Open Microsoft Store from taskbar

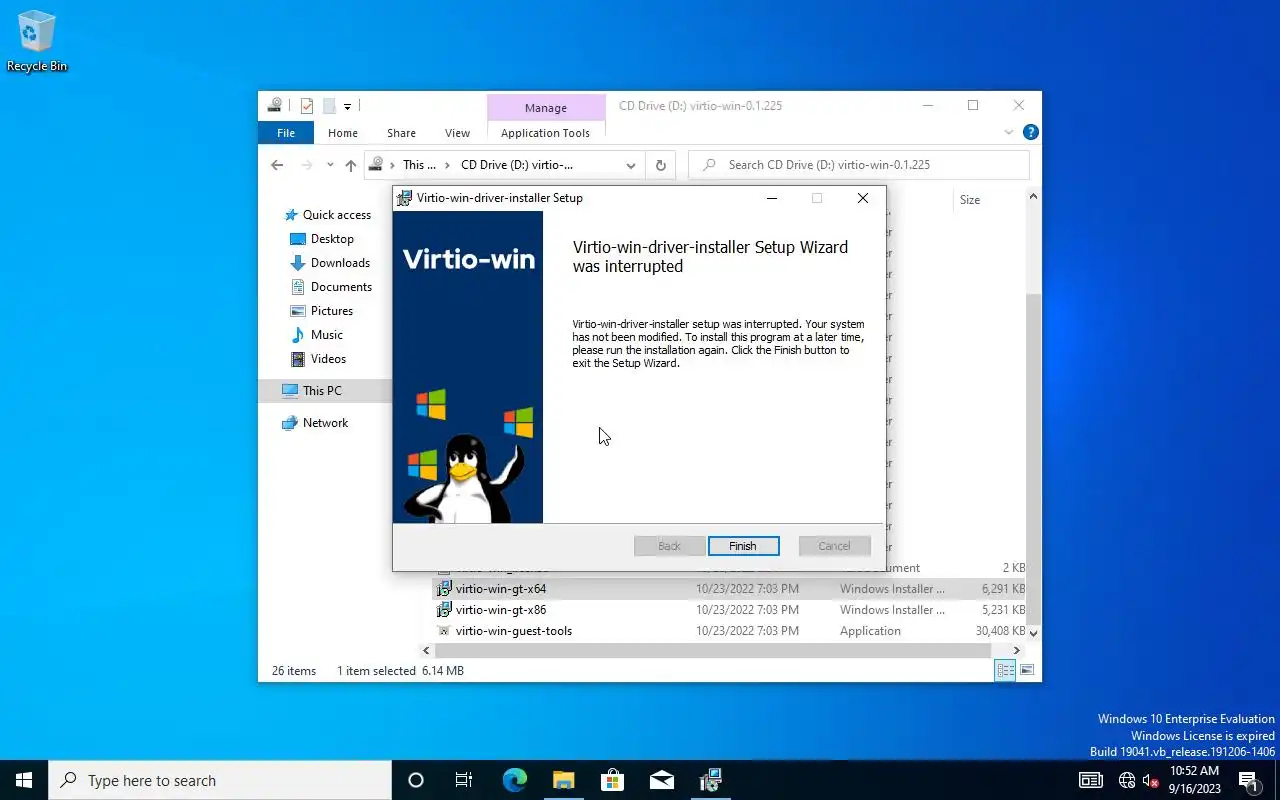pos(612,780)
